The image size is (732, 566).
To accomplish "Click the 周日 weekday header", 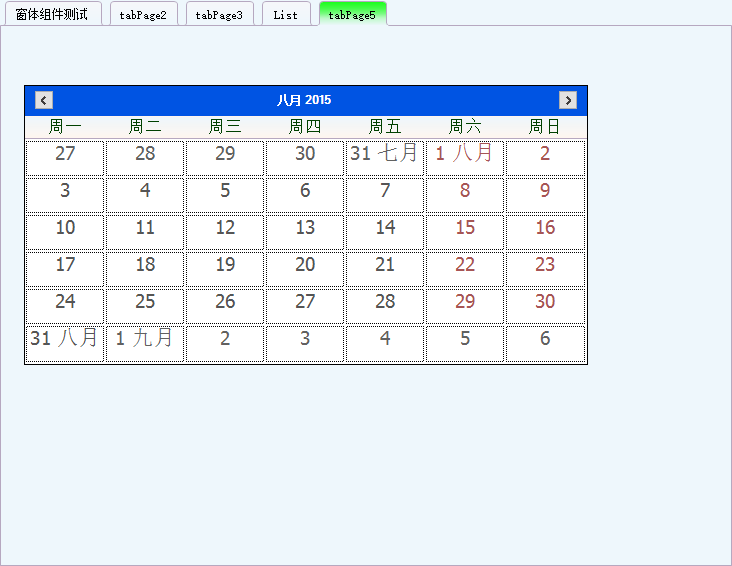I will 544,127.
